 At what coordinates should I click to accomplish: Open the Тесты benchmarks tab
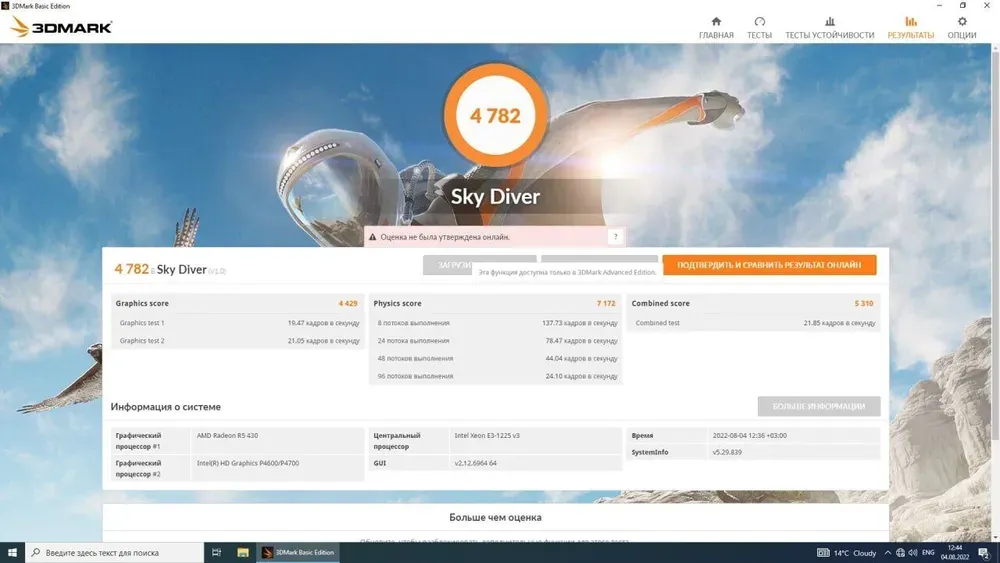click(759, 28)
